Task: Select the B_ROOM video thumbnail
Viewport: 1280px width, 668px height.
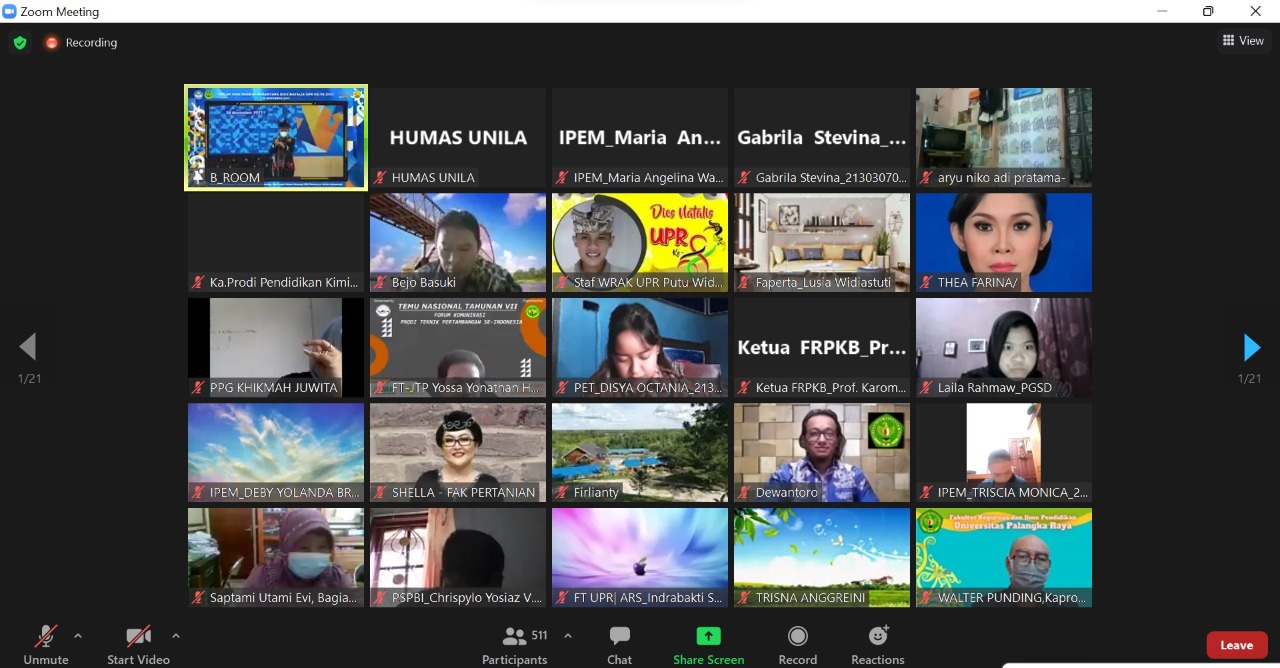Action: pos(276,137)
